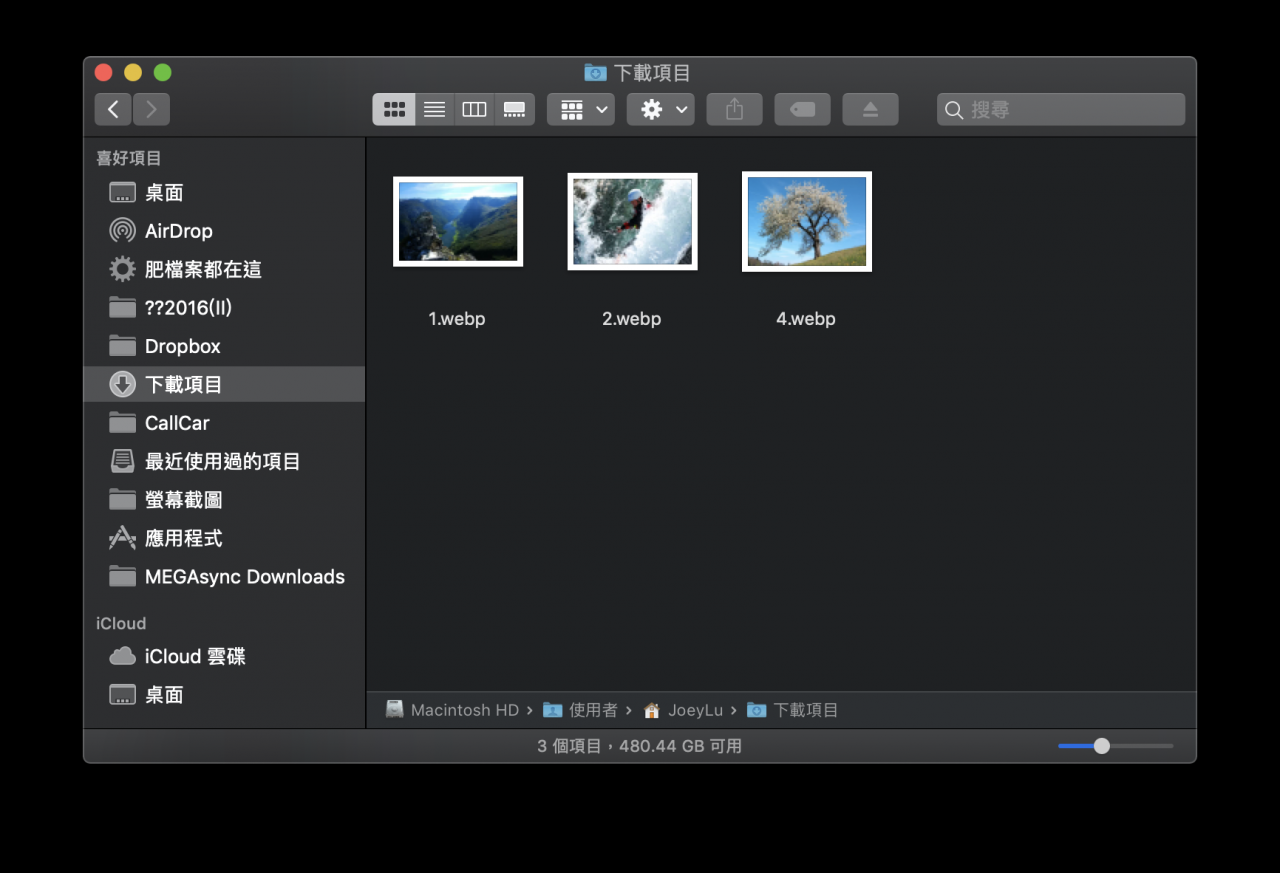This screenshot has height=873, width=1280.
Task: Click the Eject toolbar icon
Action: tap(870, 109)
